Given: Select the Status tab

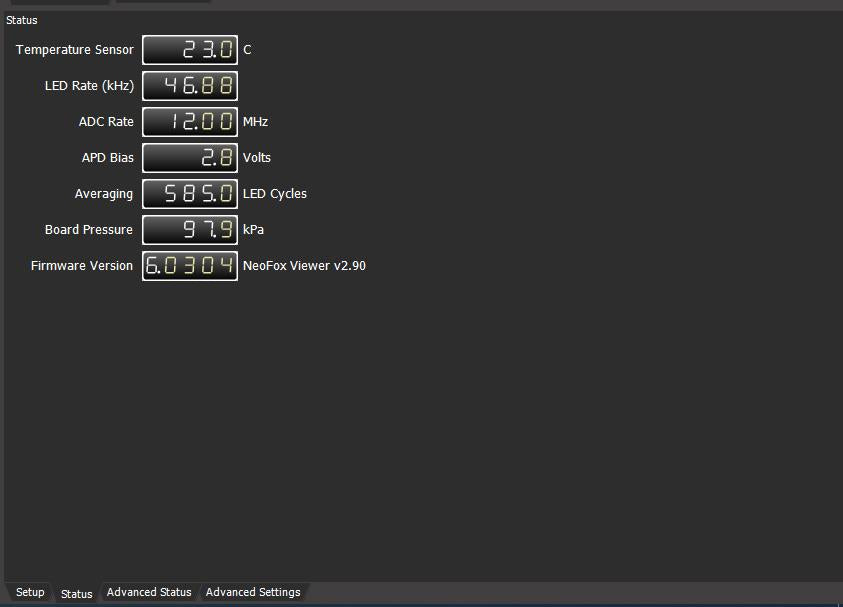Looking at the screenshot, I should [76, 593].
